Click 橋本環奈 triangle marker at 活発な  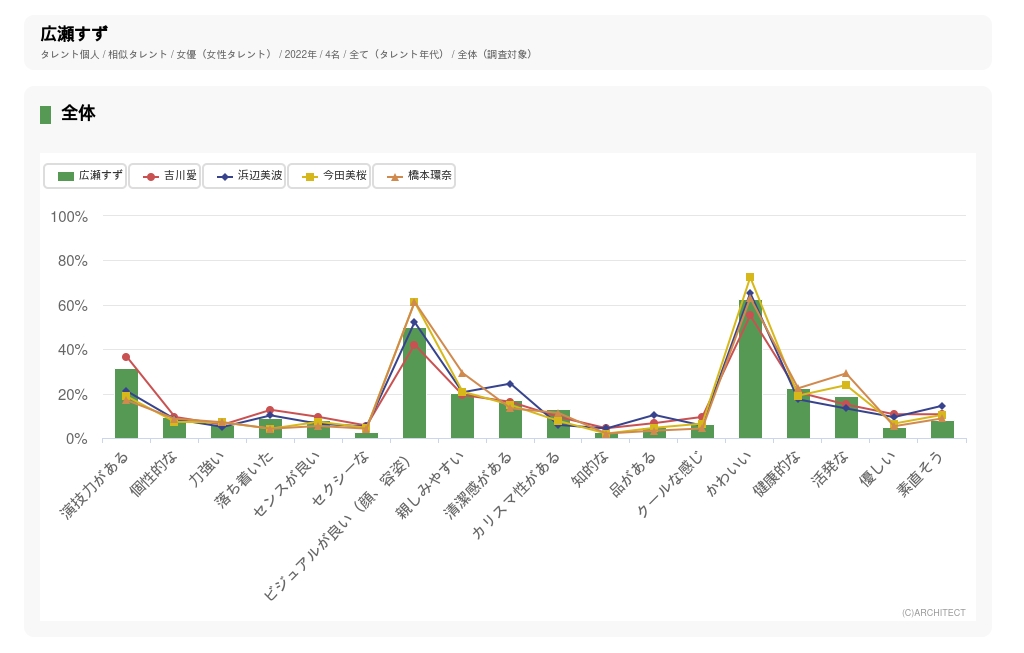point(846,373)
